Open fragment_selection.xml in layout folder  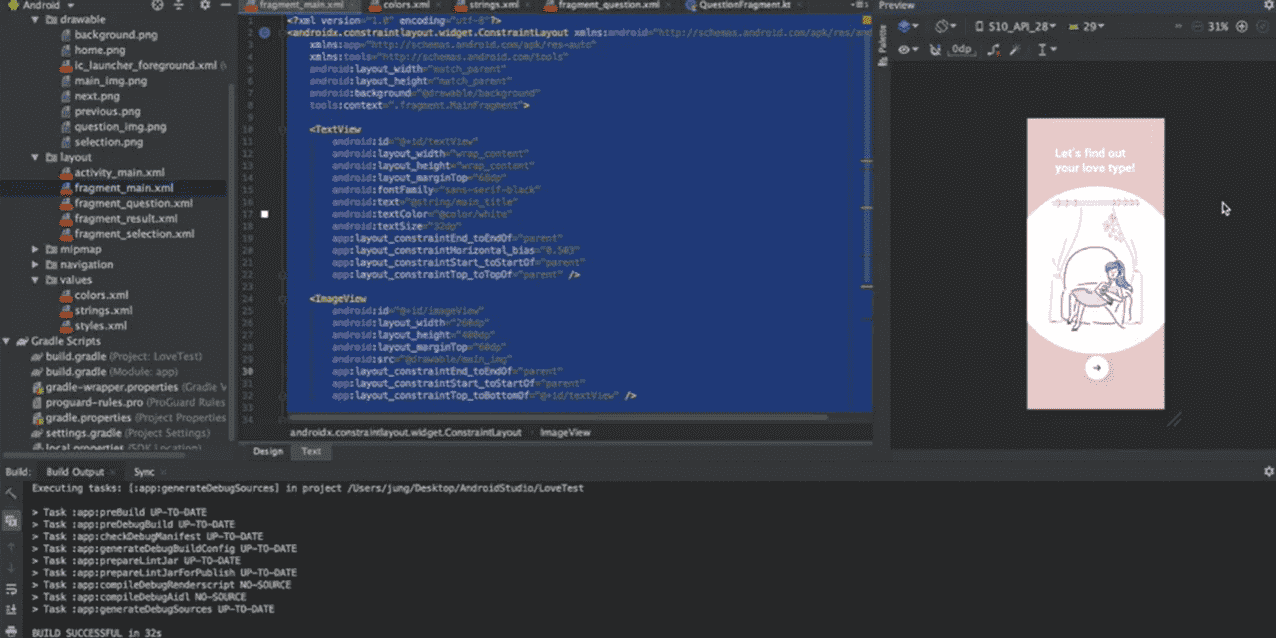[126, 234]
